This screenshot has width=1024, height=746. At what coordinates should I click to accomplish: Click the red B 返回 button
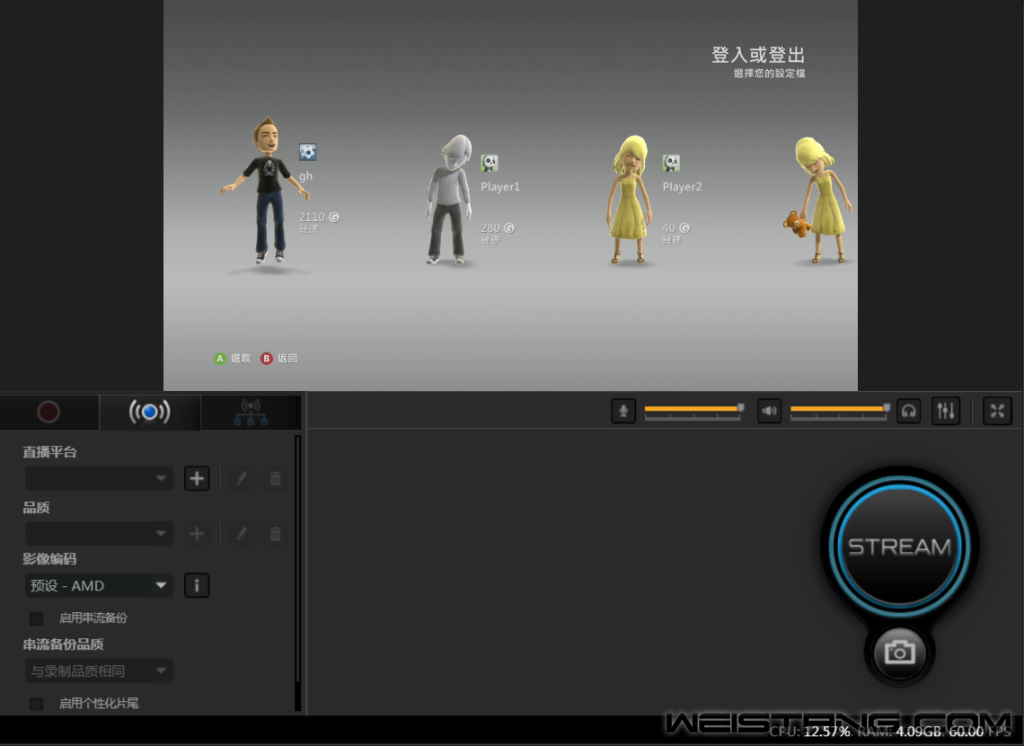point(279,358)
